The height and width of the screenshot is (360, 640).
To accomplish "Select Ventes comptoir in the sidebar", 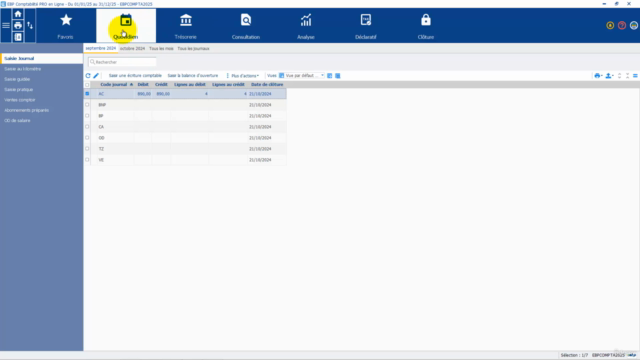I will pyautogui.click(x=20, y=100).
